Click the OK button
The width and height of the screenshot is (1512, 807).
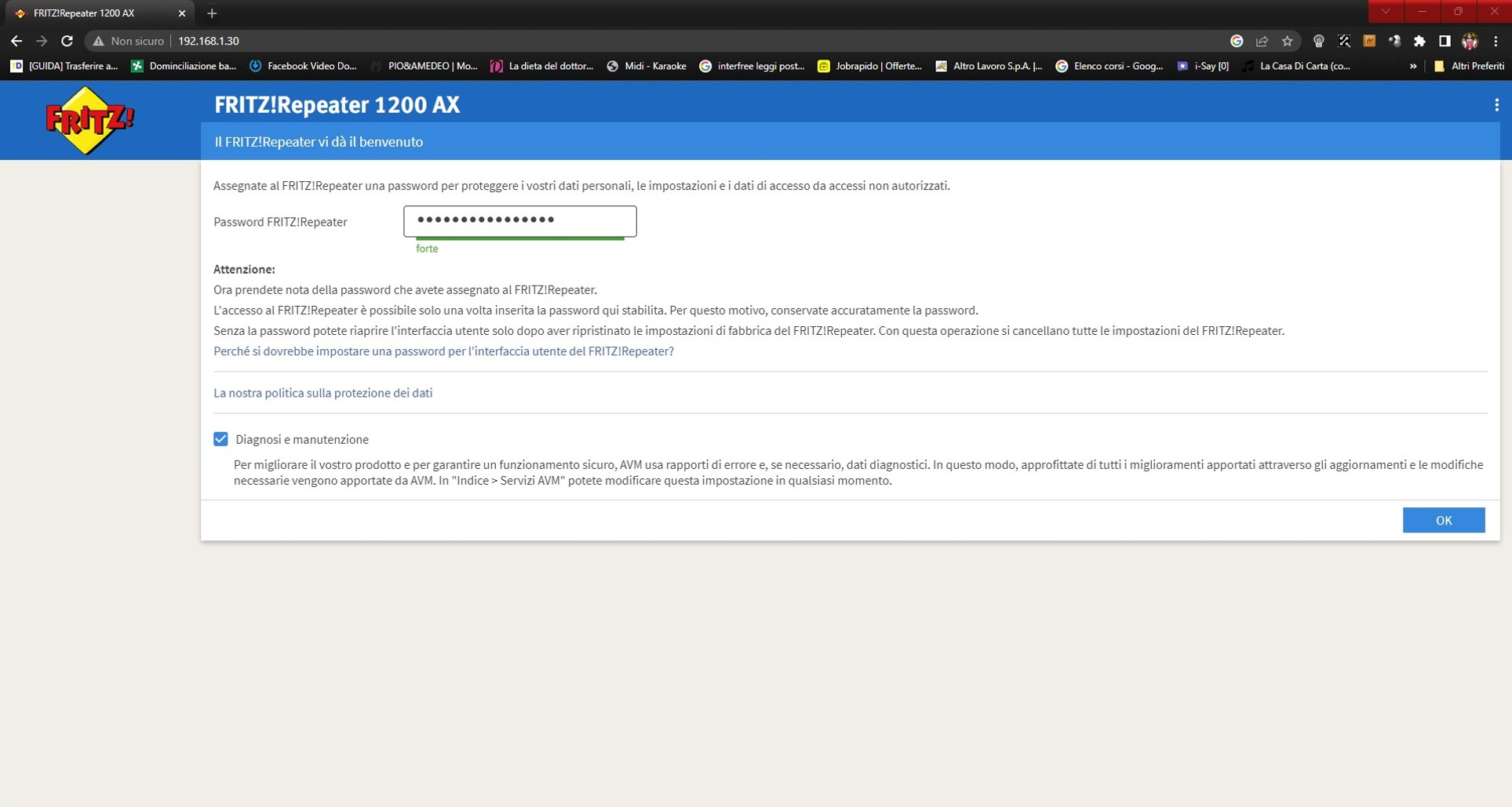coord(1443,520)
